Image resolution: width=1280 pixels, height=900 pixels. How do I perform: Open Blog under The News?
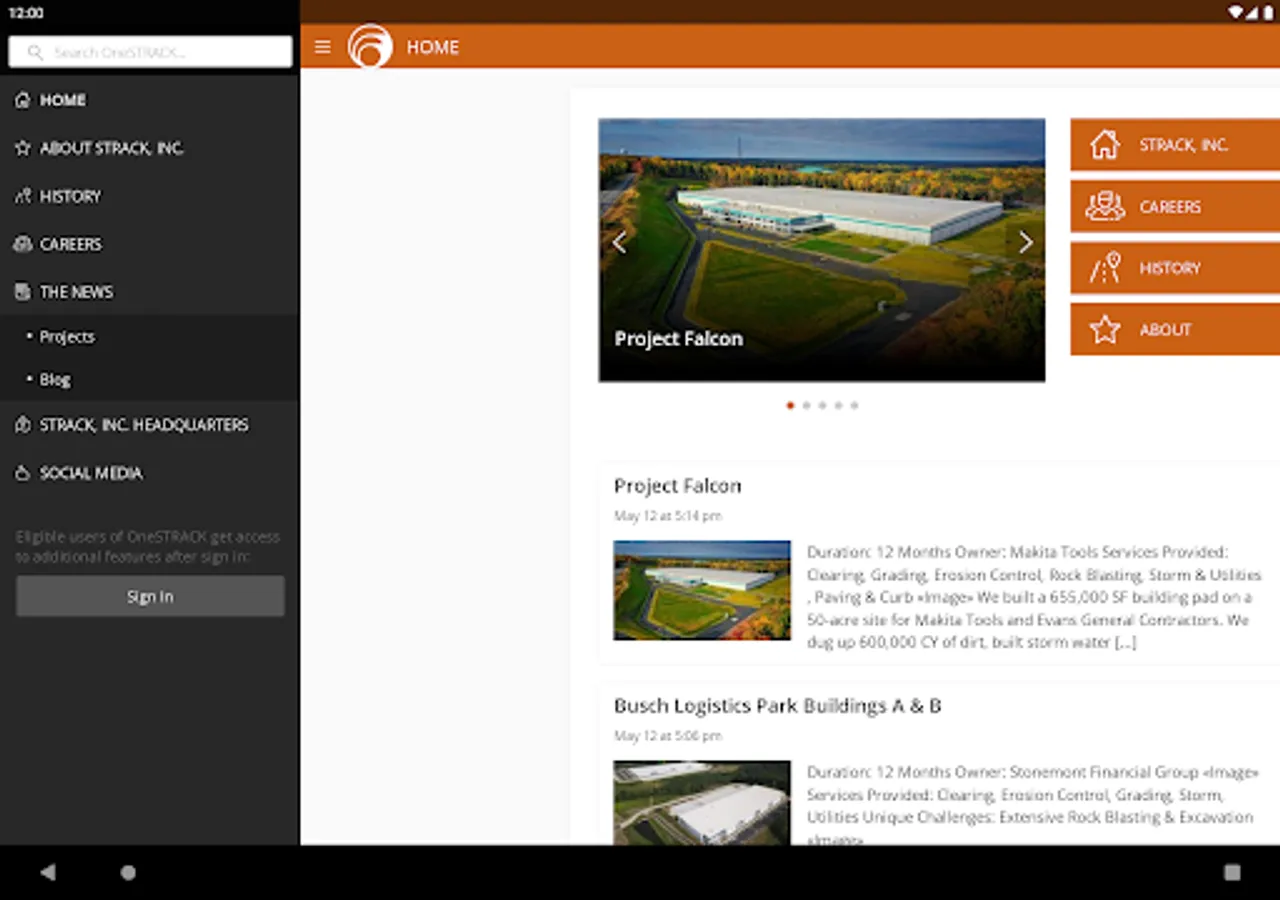pyautogui.click(x=150, y=380)
